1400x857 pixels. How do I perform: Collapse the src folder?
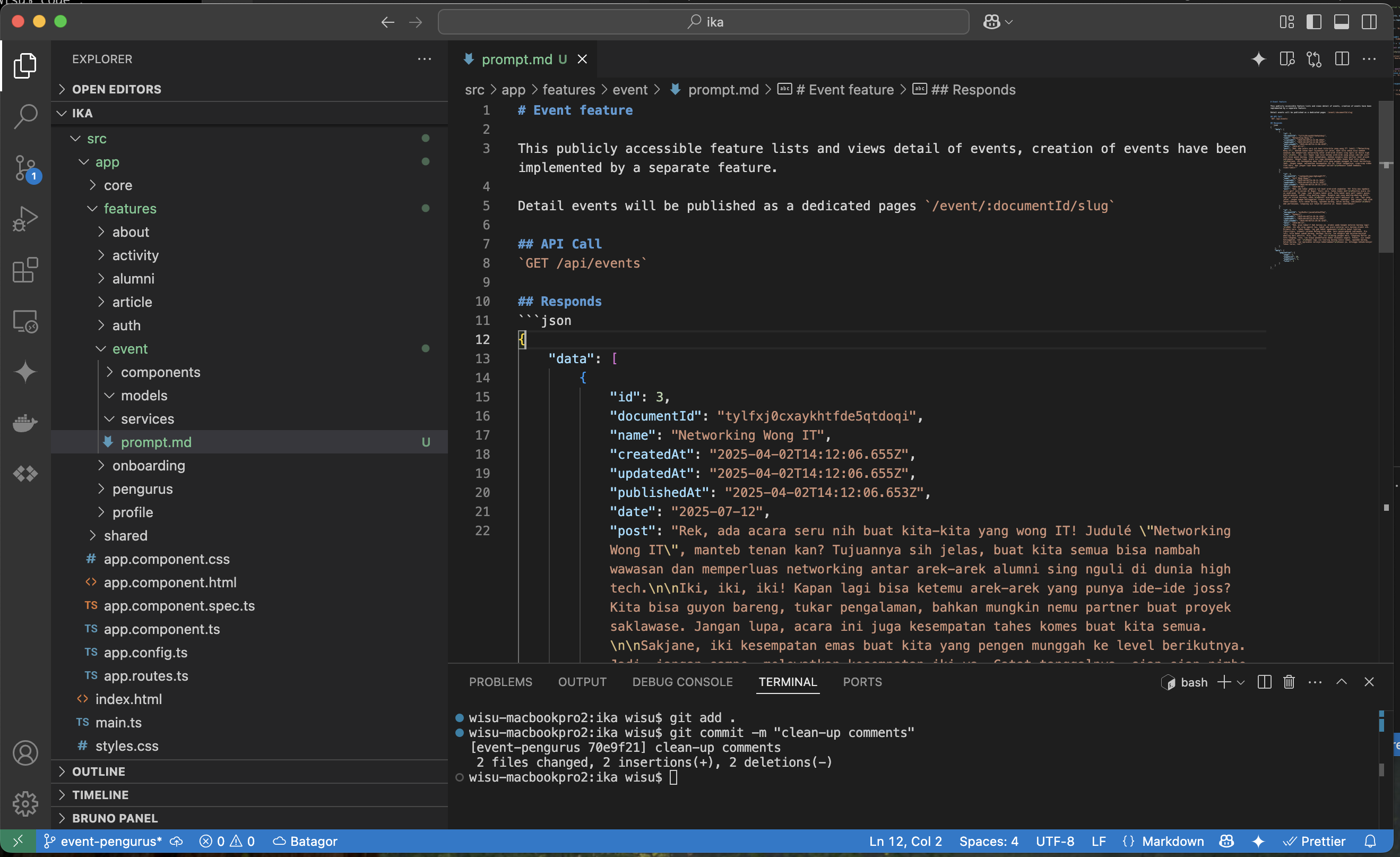click(249, 139)
